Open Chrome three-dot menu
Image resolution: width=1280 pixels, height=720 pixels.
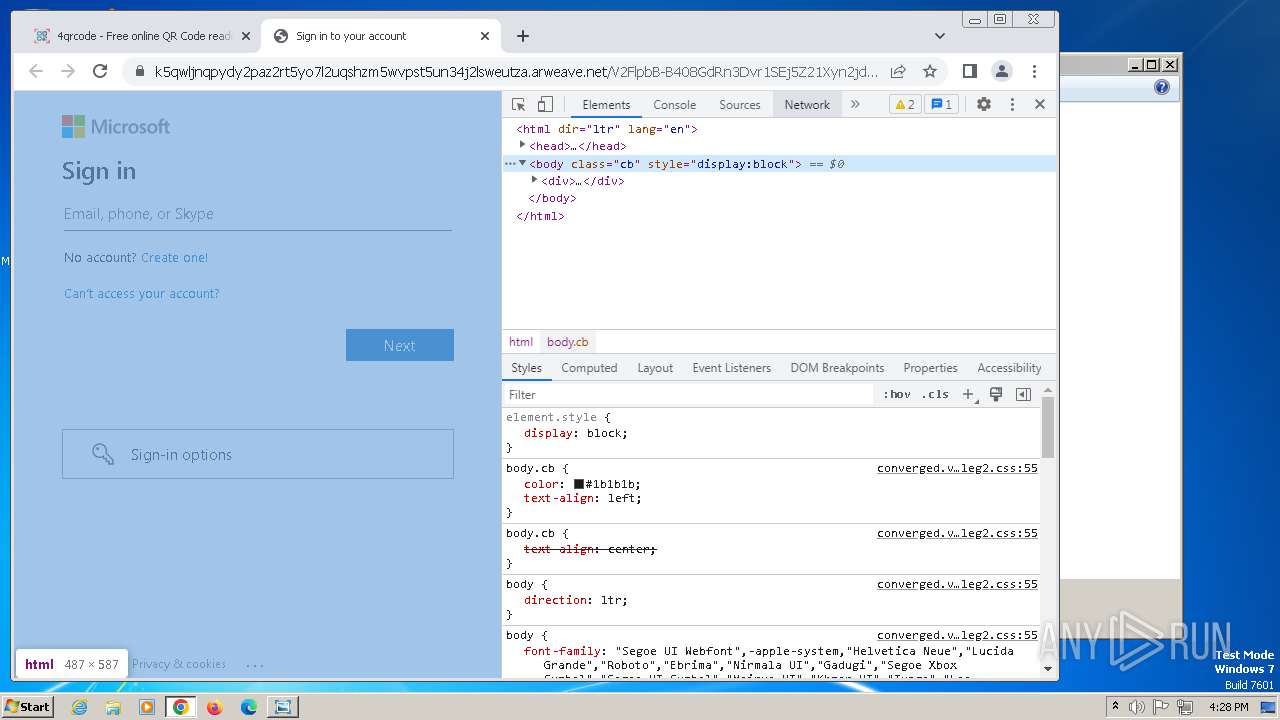point(1034,71)
